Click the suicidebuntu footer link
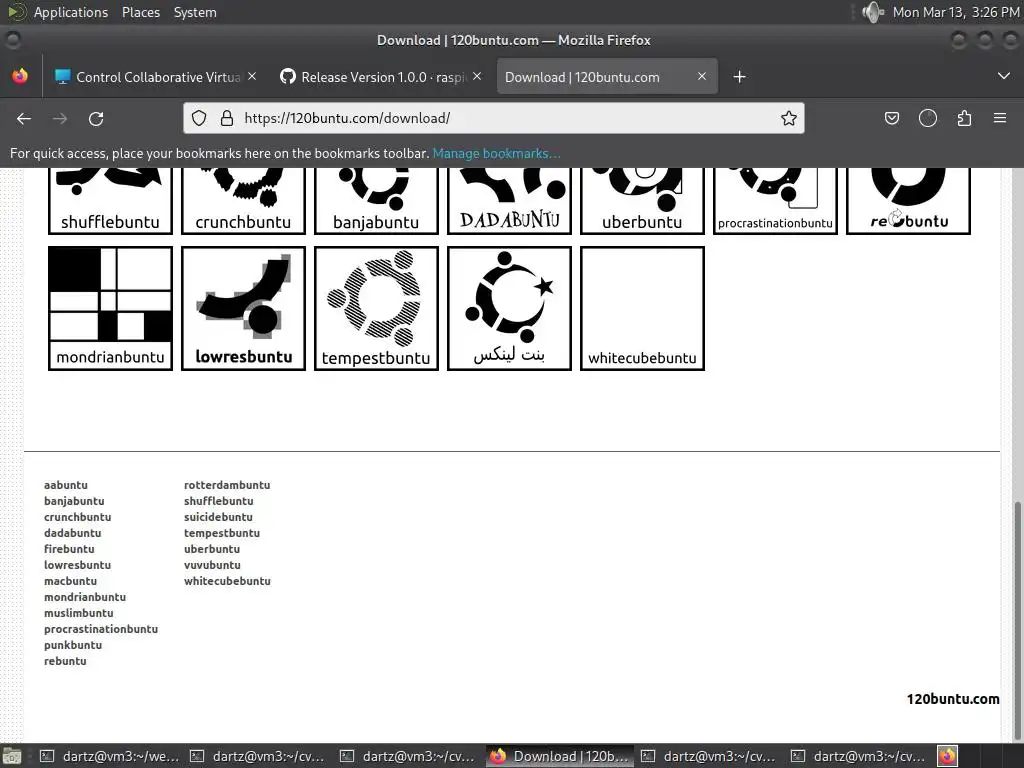The height and width of the screenshot is (768, 1024). [x=218, y=517]
